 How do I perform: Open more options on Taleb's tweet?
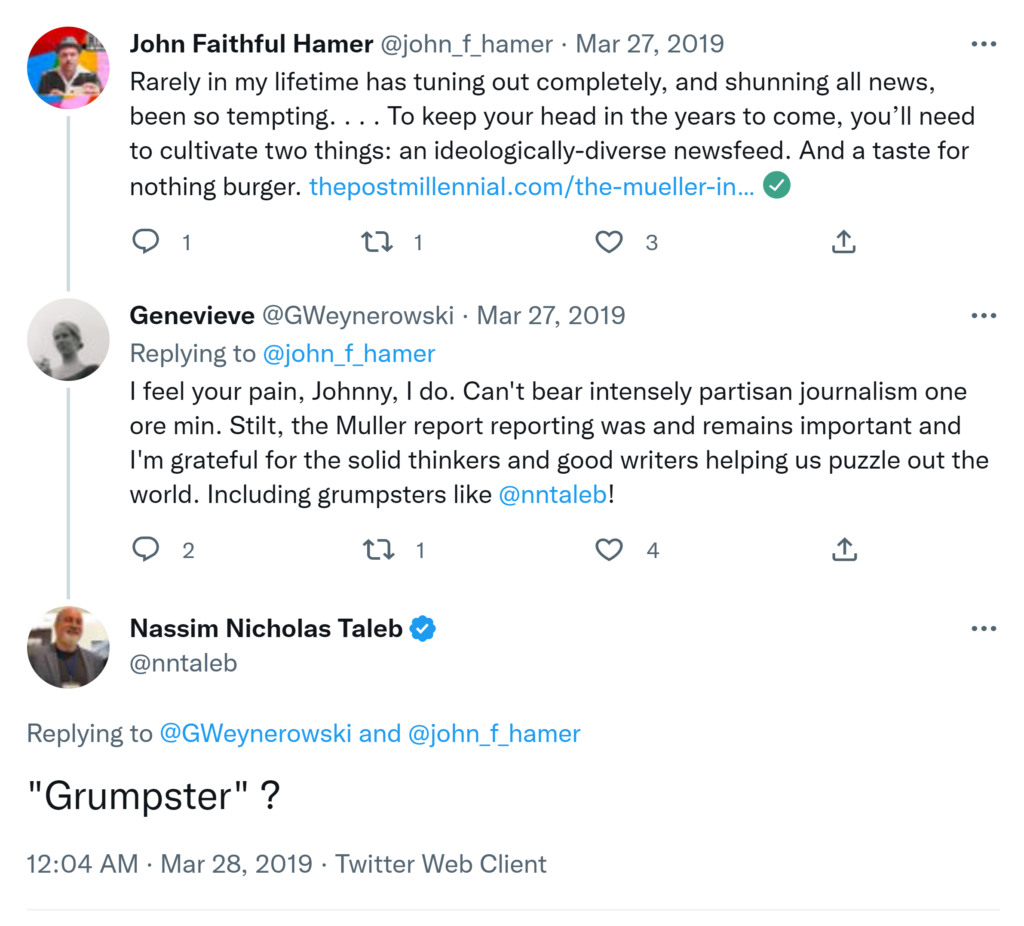[x=984, y=629]
